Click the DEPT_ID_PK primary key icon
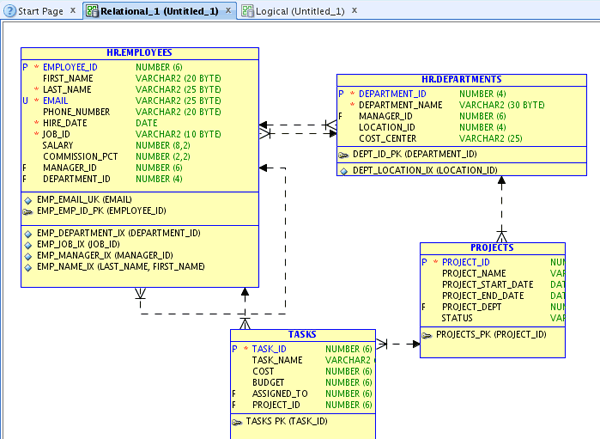The height and width of the screenshot is (439, 600). click(x=344, y=155)
